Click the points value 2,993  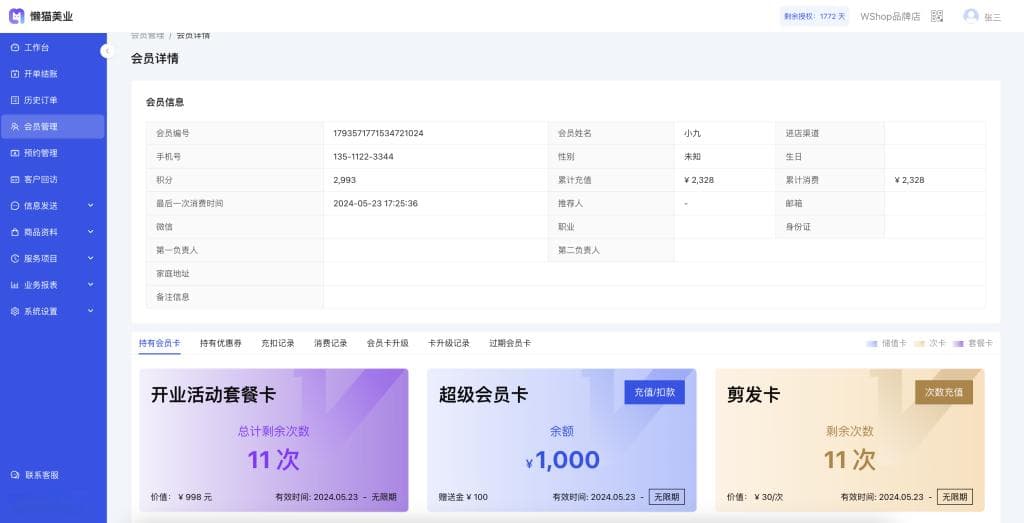(x=344, y=180)
